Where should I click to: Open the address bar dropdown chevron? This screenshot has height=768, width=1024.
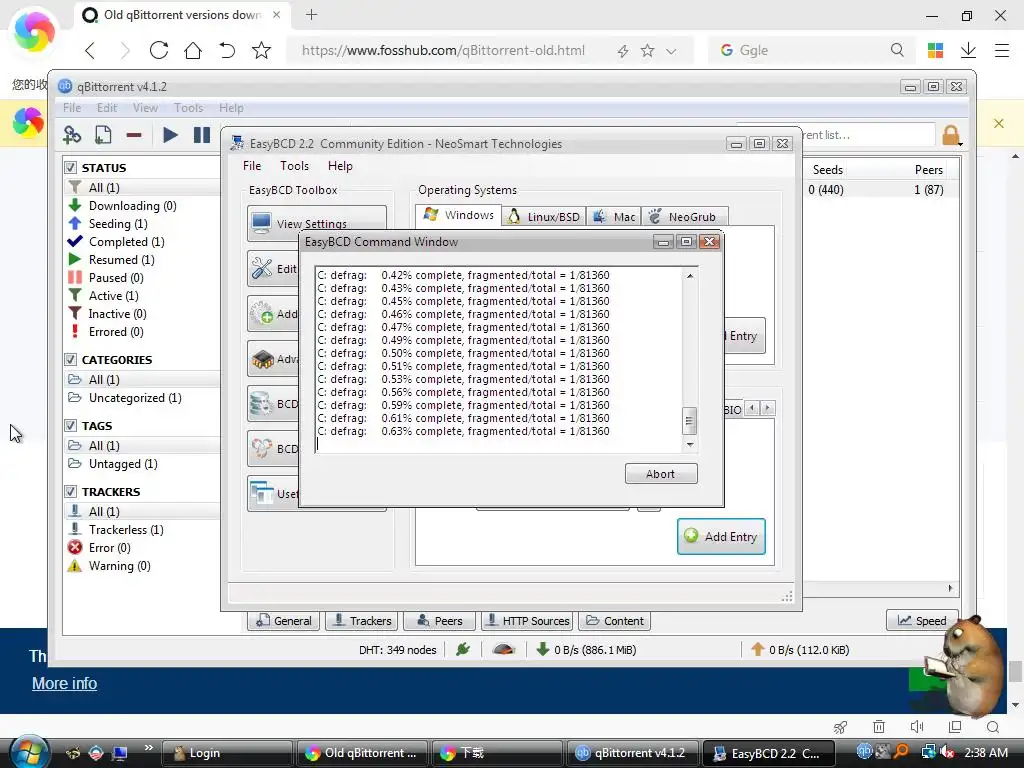click(671, 51)
